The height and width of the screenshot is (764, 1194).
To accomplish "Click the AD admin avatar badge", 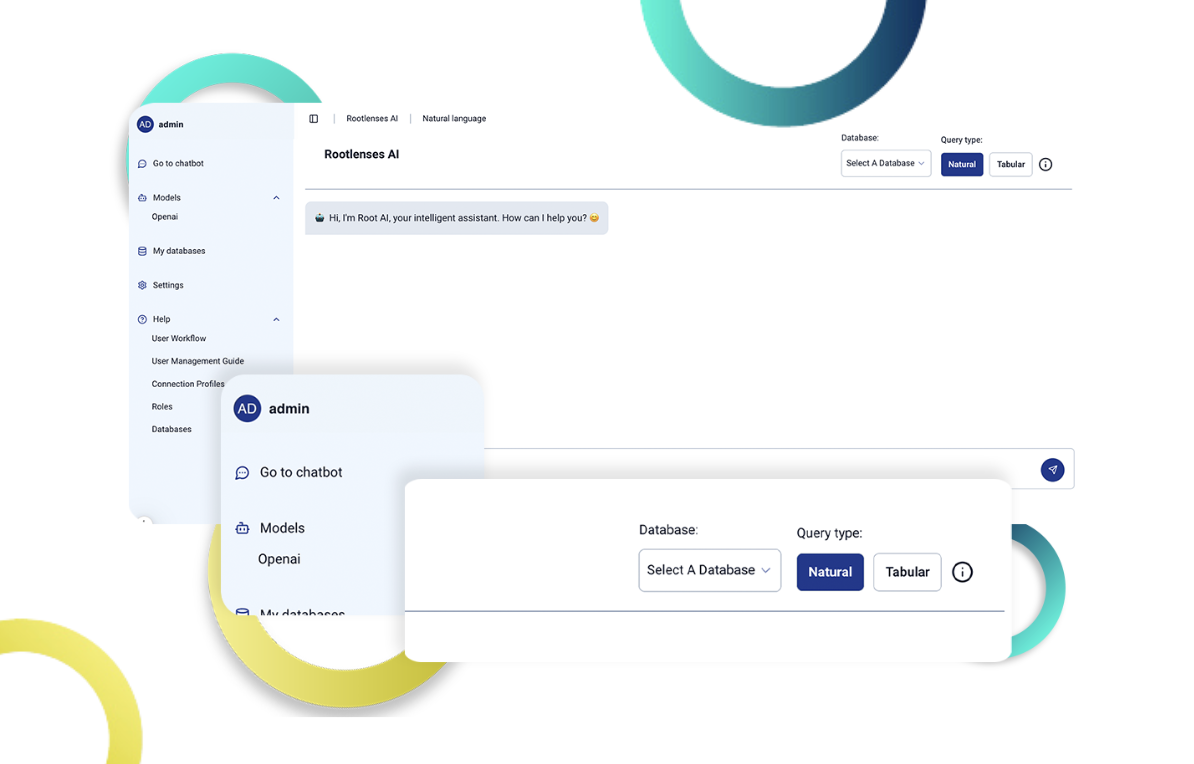I will pos(145,124).
